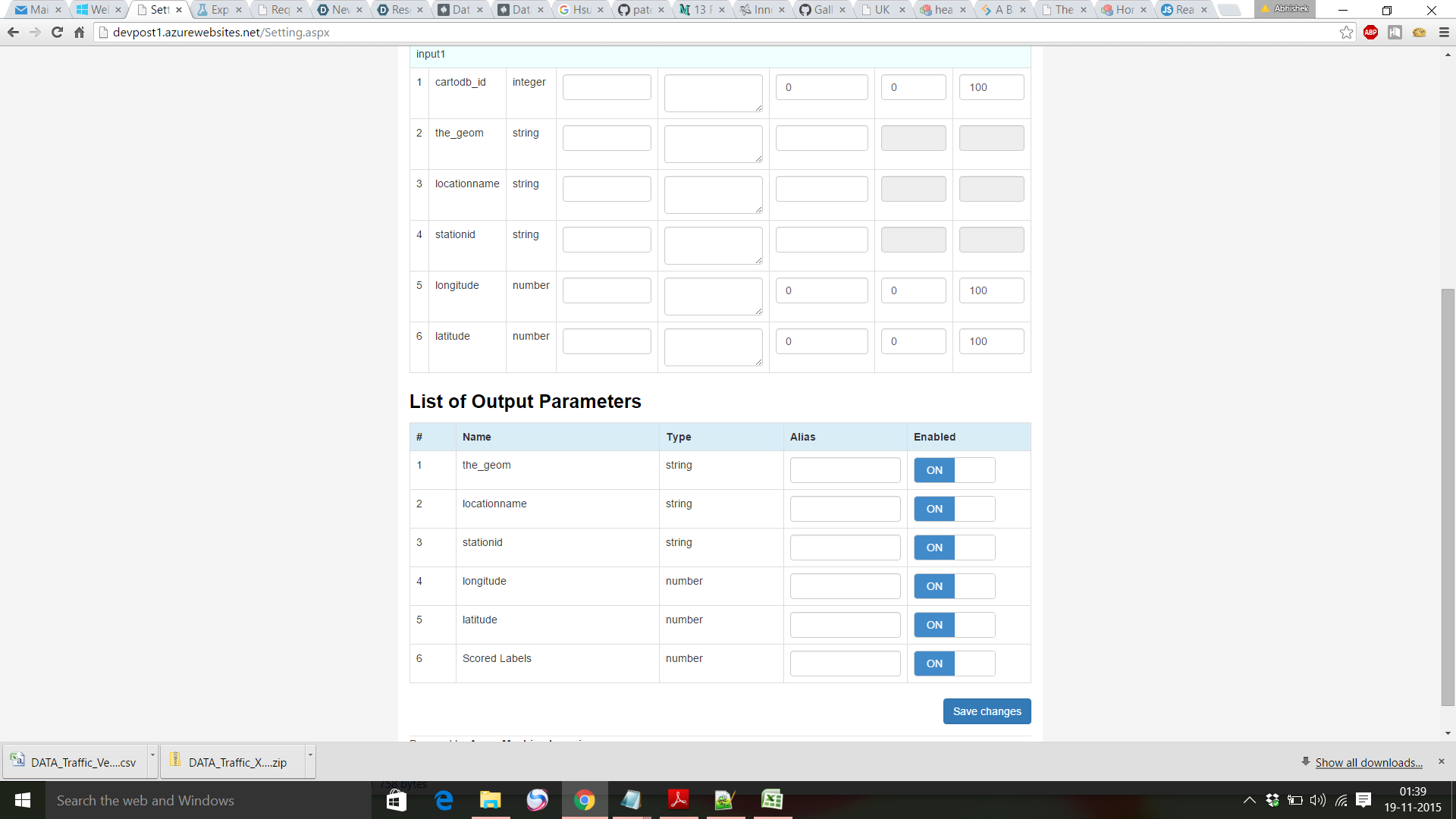This screenshot has width=1456, height=819.
Task: Click the Save changes button
Action: [x=987, y=711]
